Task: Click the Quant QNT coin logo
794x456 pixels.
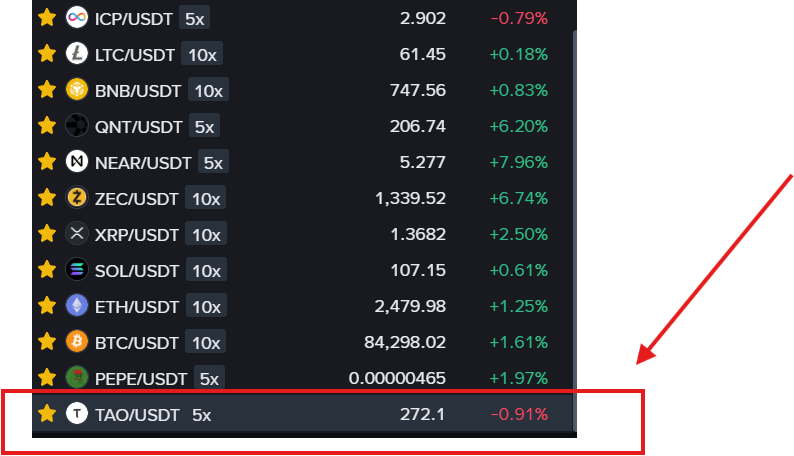Action: 77,125
